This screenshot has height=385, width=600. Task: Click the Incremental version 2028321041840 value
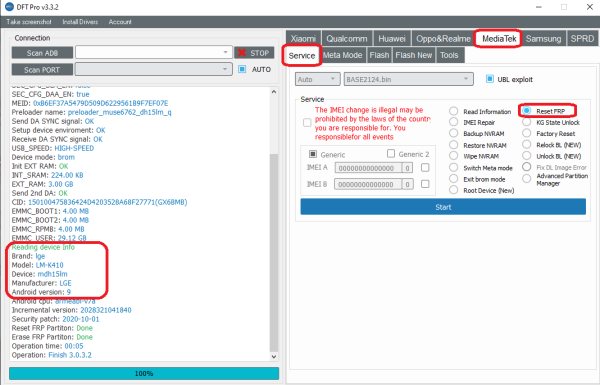(x=106, y=310)
